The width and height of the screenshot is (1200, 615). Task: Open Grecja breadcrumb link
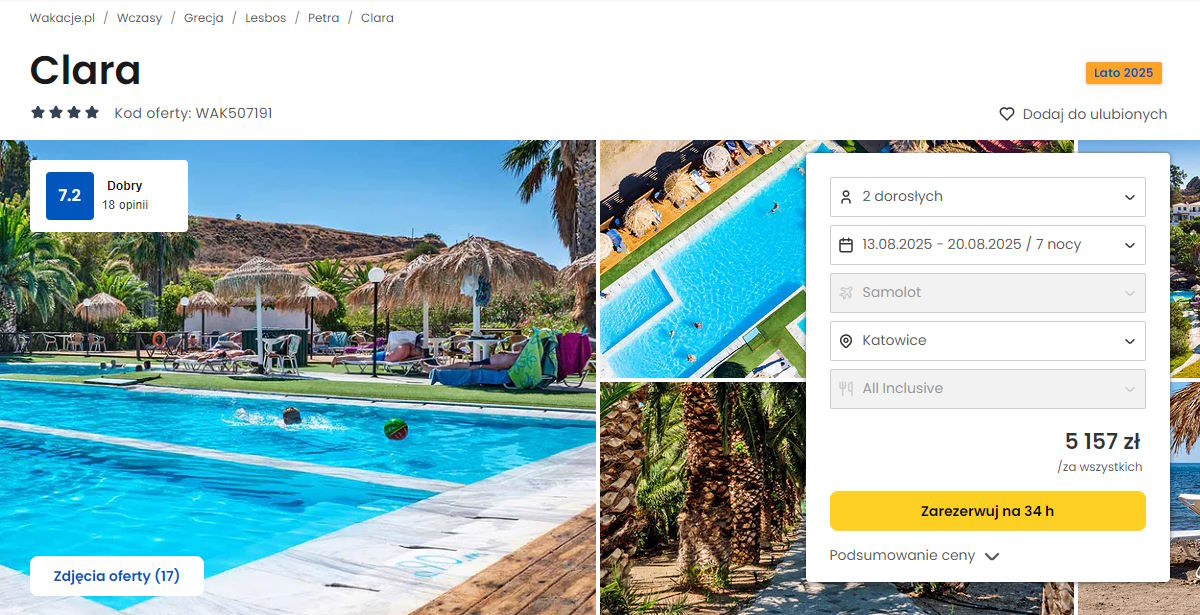coord(204,18)
